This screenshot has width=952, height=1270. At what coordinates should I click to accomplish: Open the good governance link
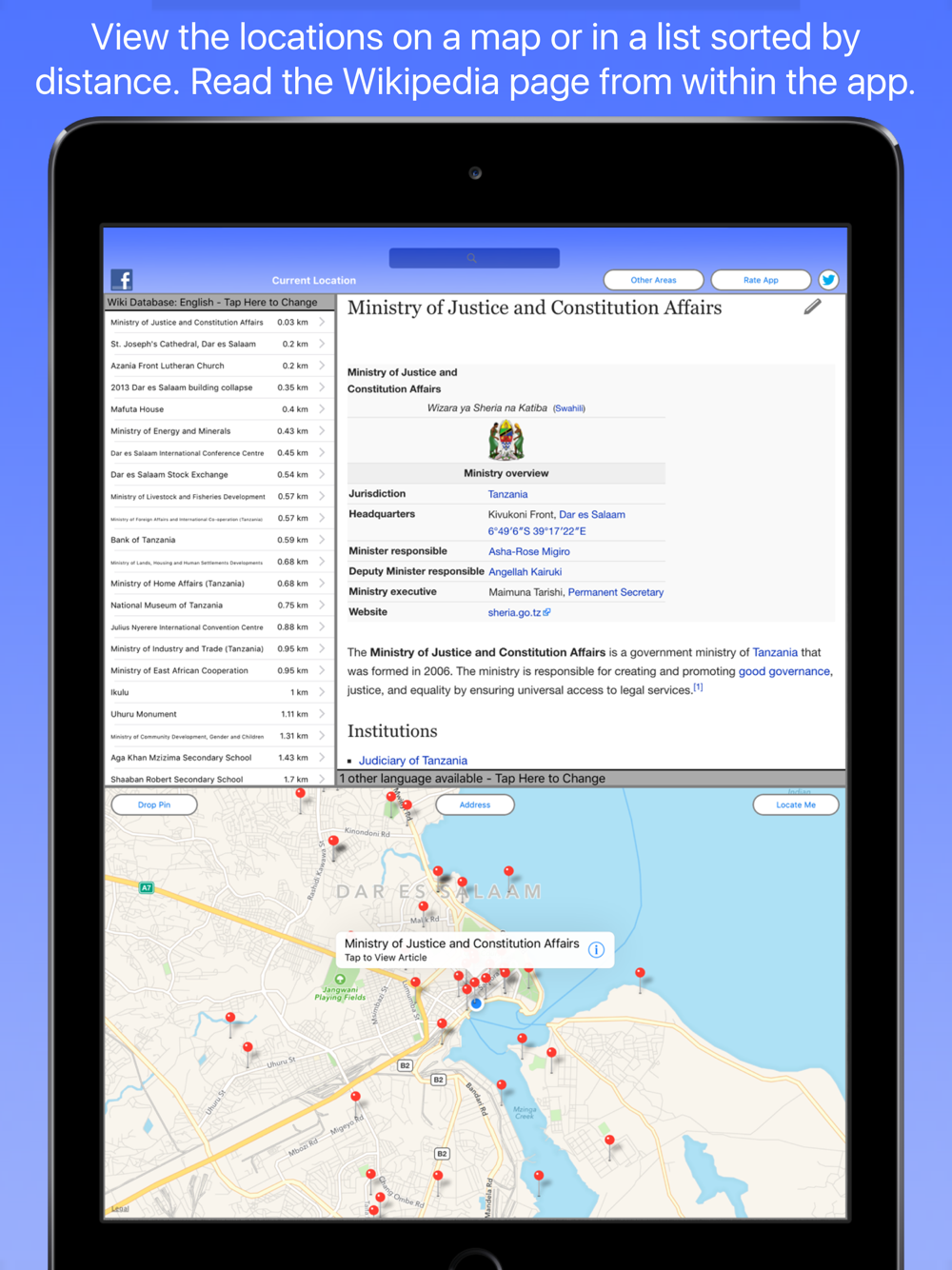pos(784,671)
